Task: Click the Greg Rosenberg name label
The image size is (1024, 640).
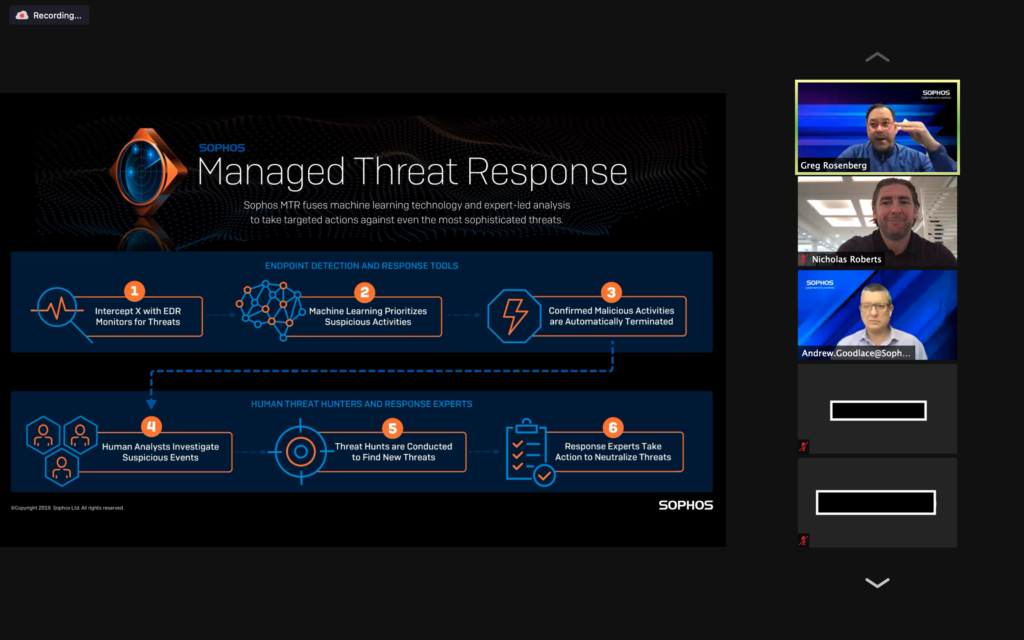Action: 833,165
